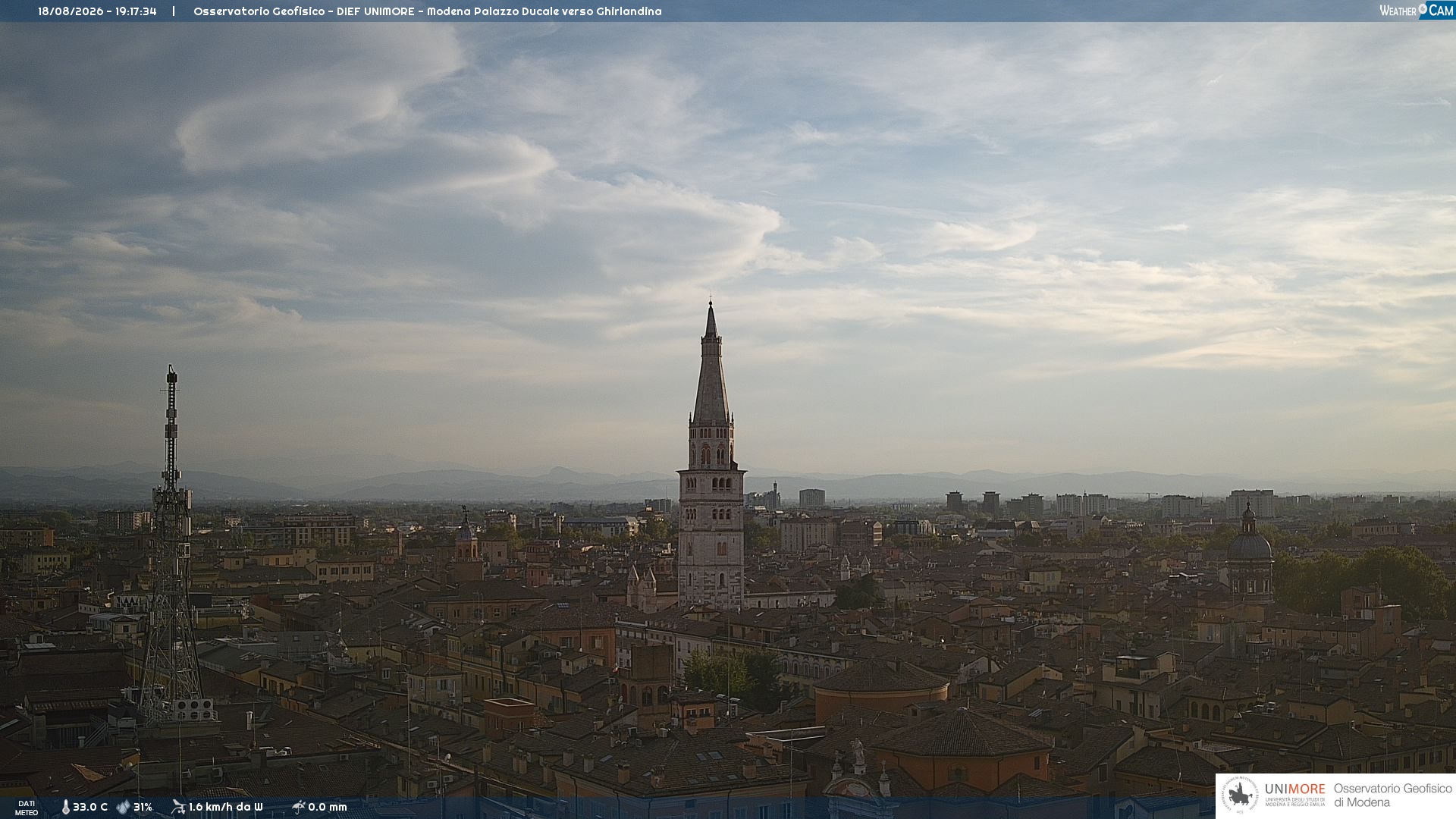This screenshot has height=819, width=1456.
Task: Click the WeatherCam logo
Action: 1416,10
